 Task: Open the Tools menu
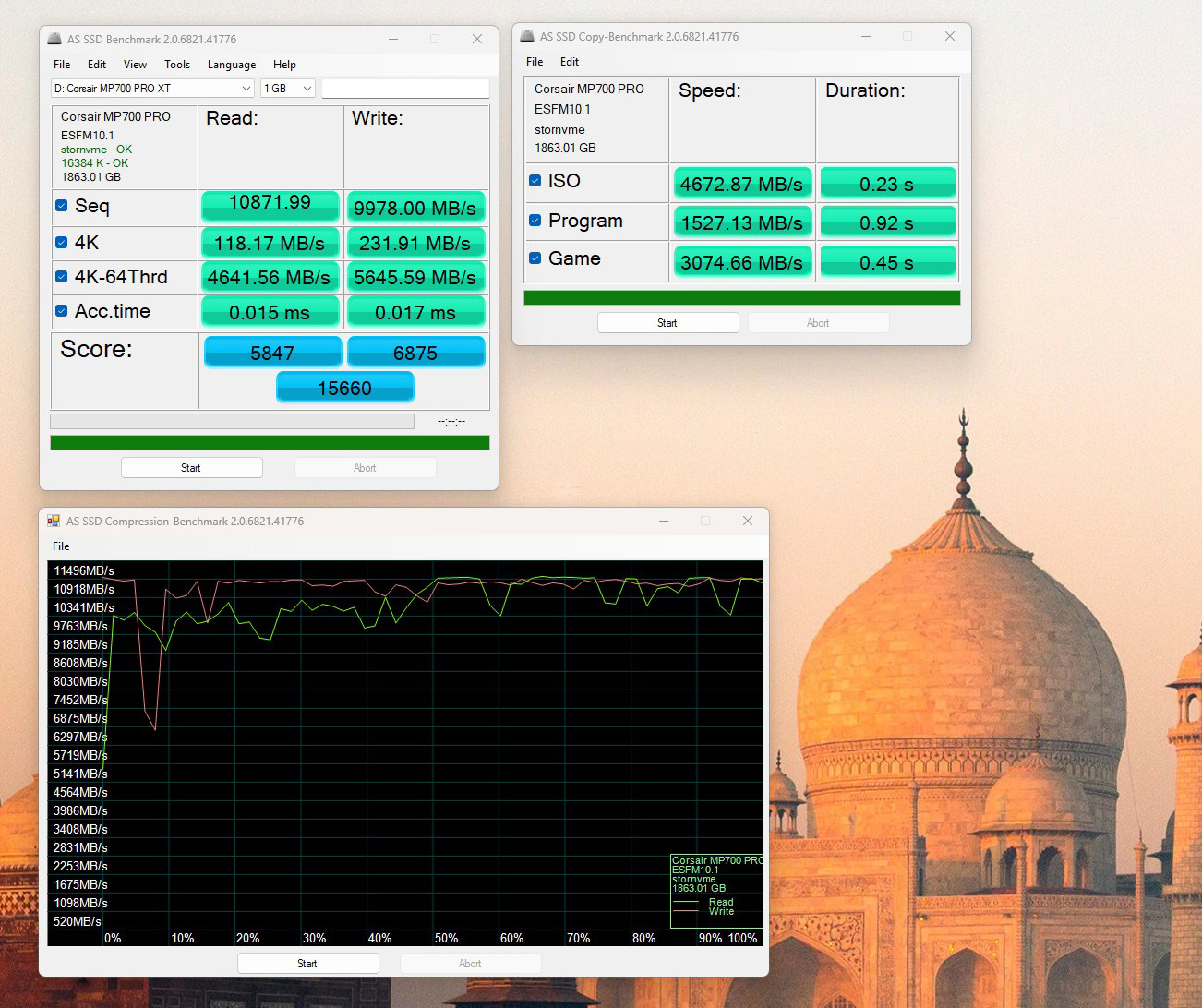177,65
